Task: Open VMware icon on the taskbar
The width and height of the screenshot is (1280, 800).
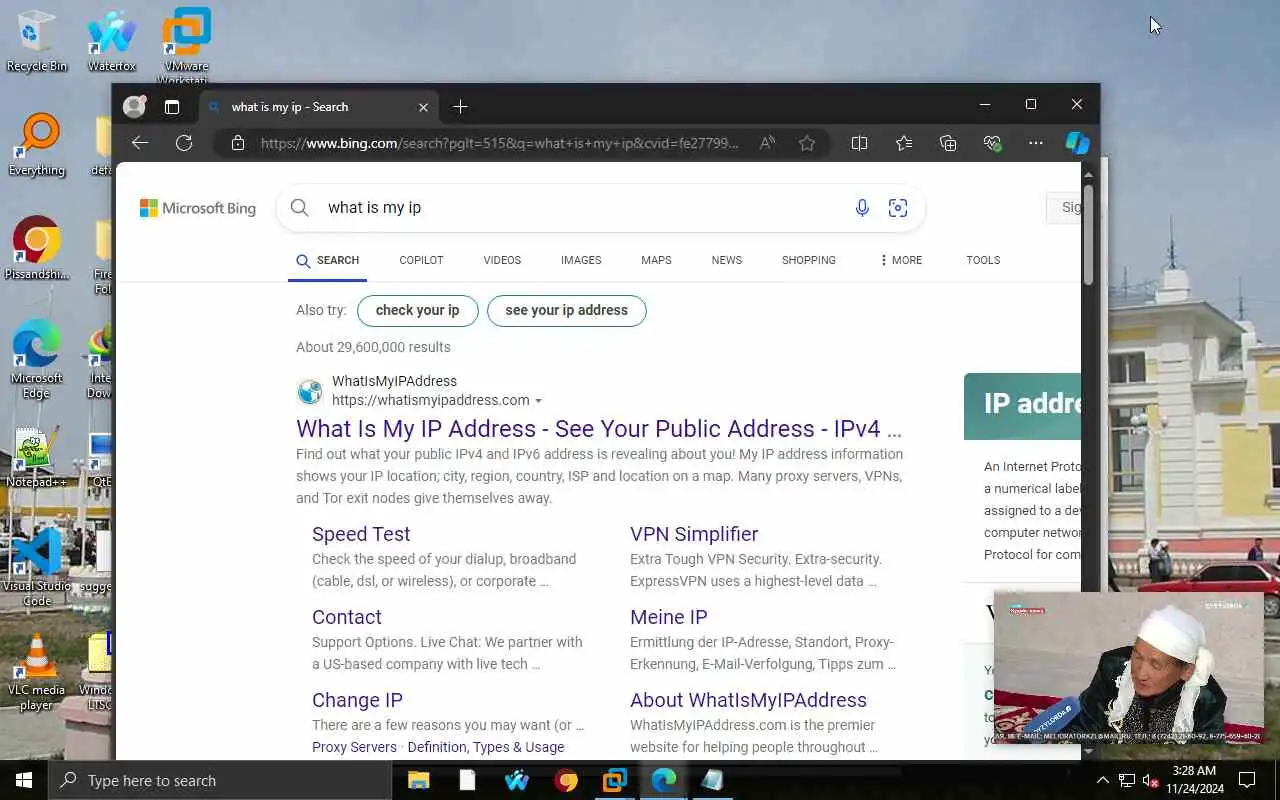Action: tap(615, 780)
